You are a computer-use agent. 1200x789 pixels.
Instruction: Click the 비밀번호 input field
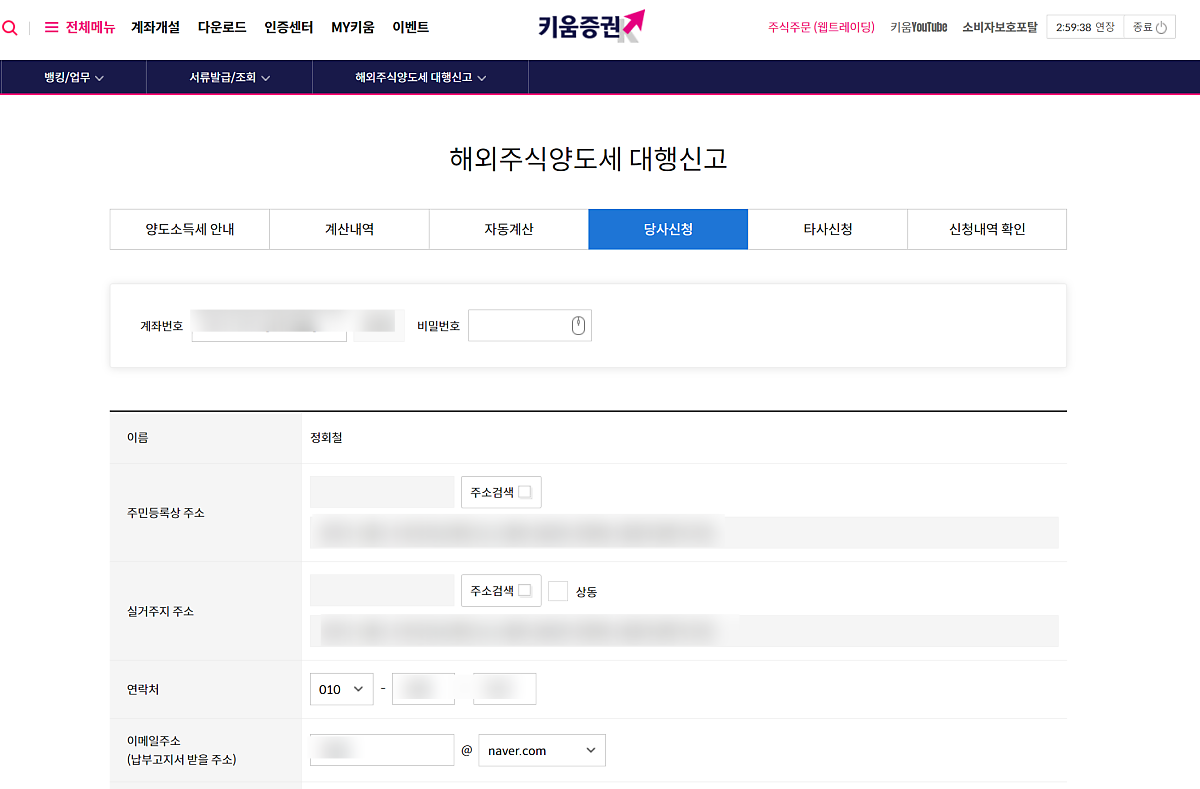[530, 325]
